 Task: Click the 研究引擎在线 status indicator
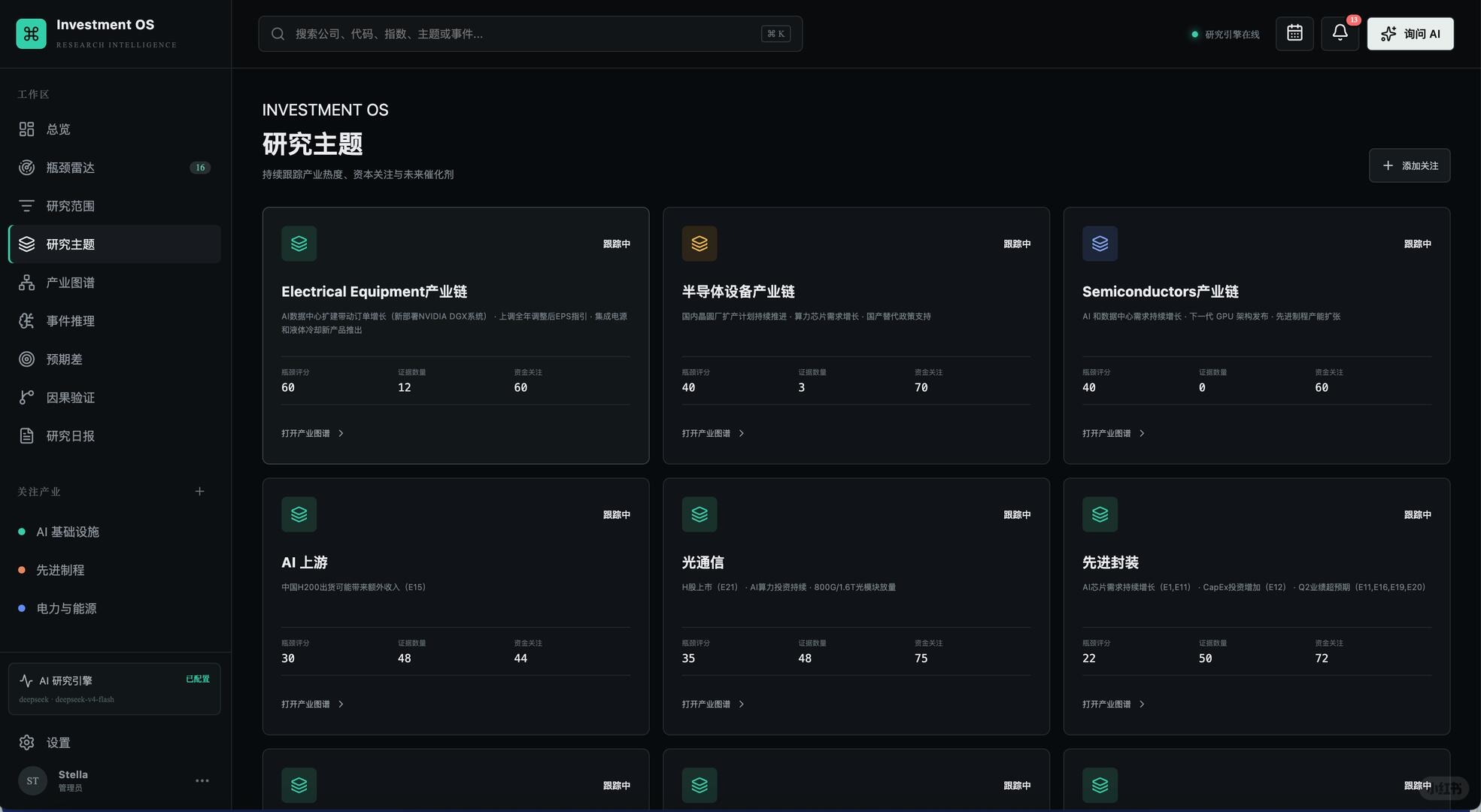pyautogui.click(x=1225, y=35)
